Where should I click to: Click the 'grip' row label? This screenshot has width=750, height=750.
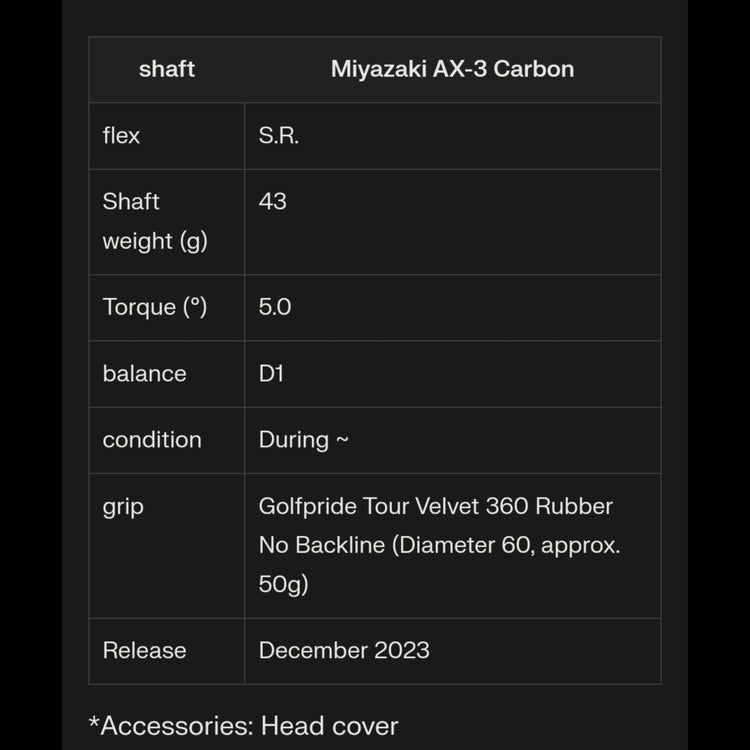[x=123, y=506]
